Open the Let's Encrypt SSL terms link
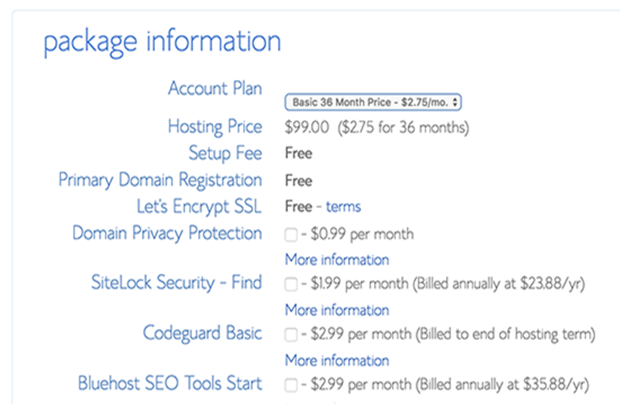Screen dimensions: 622x406 (344, 207)
